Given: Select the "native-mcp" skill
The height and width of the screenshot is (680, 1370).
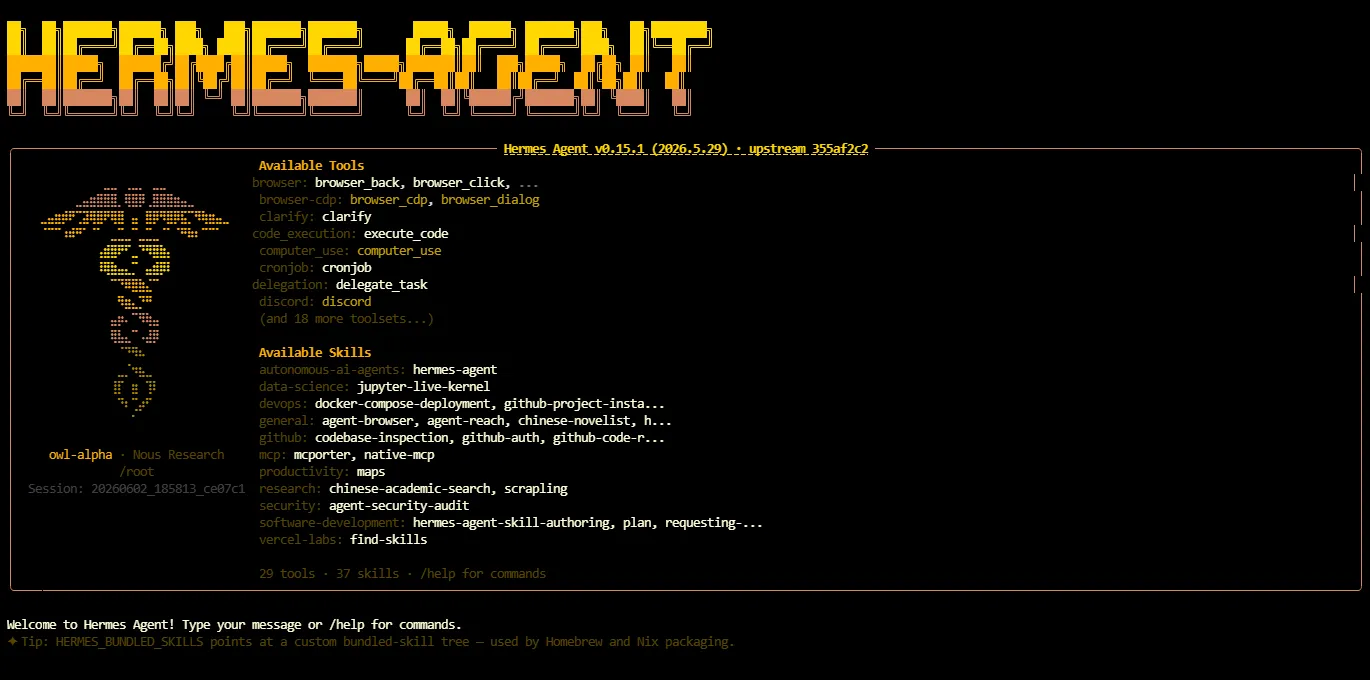Looking at the screenshot, I should [x=399, y=455].
